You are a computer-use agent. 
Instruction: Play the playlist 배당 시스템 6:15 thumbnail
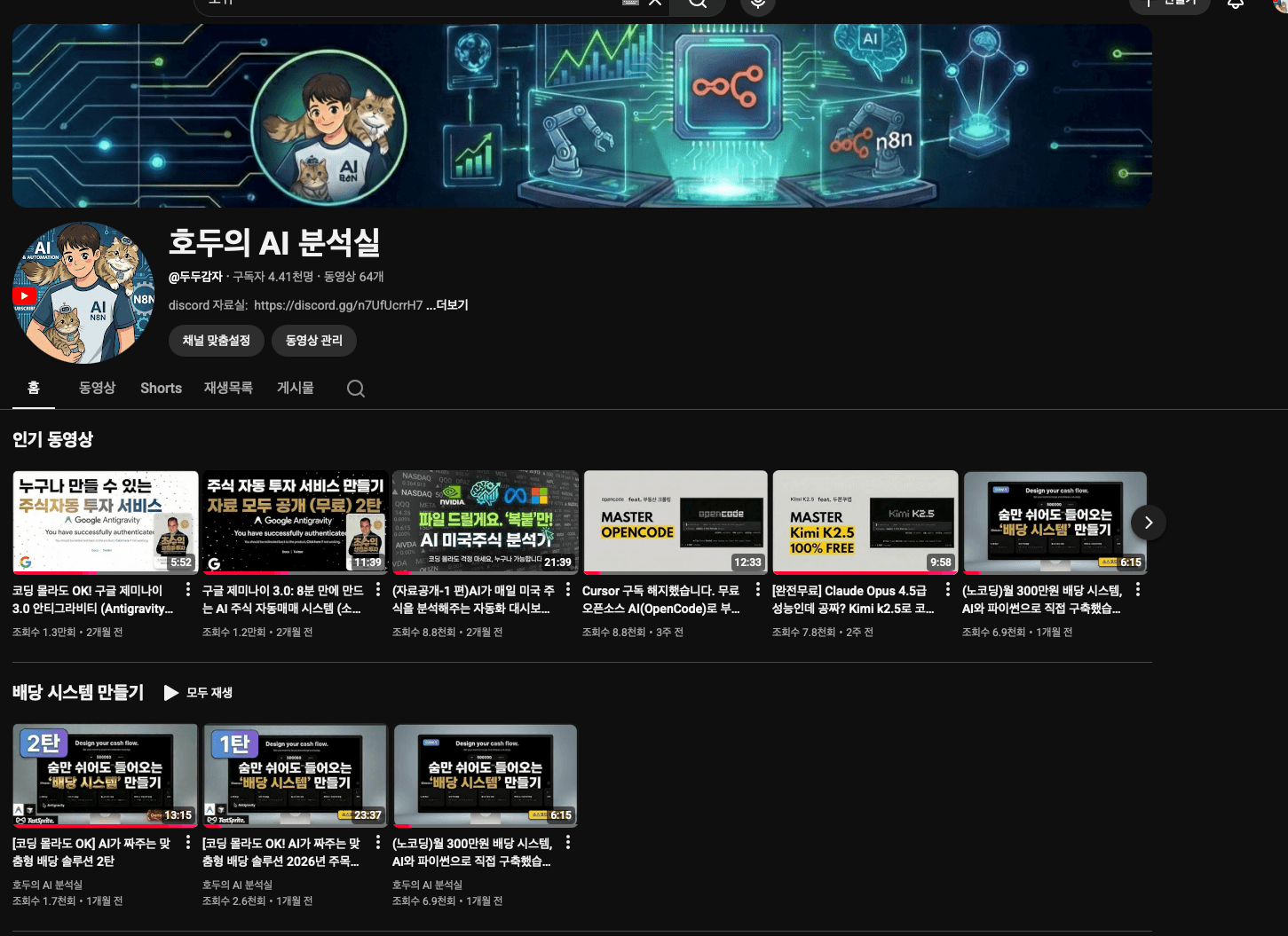(486, 775)
